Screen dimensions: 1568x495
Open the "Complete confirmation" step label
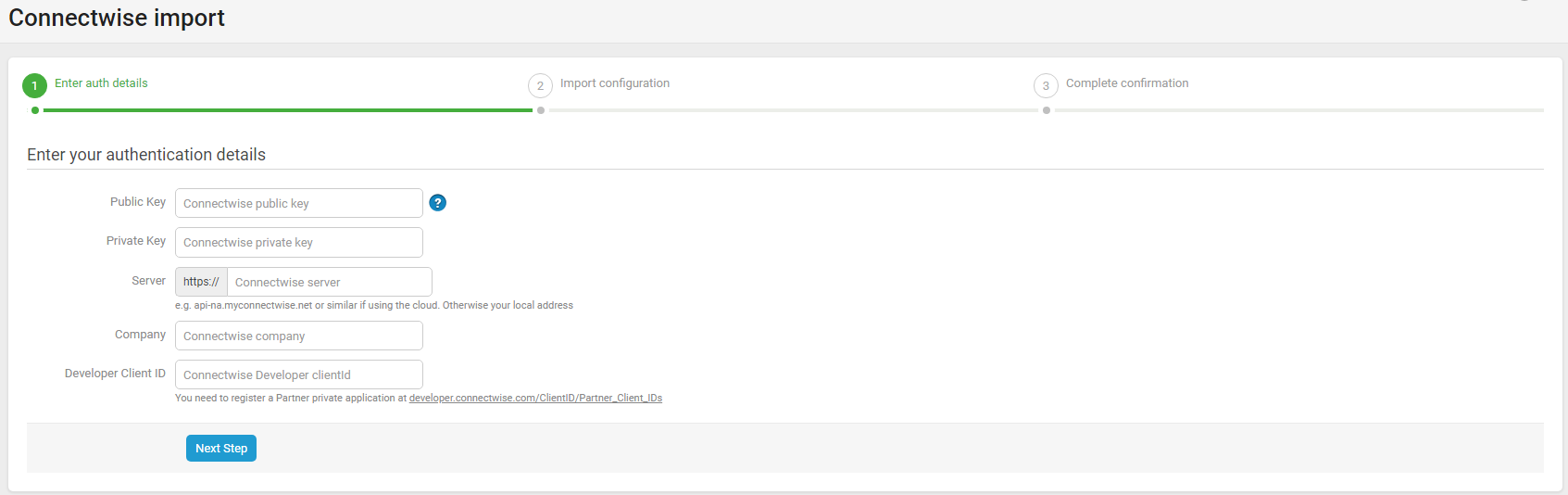pos(1126,83)
